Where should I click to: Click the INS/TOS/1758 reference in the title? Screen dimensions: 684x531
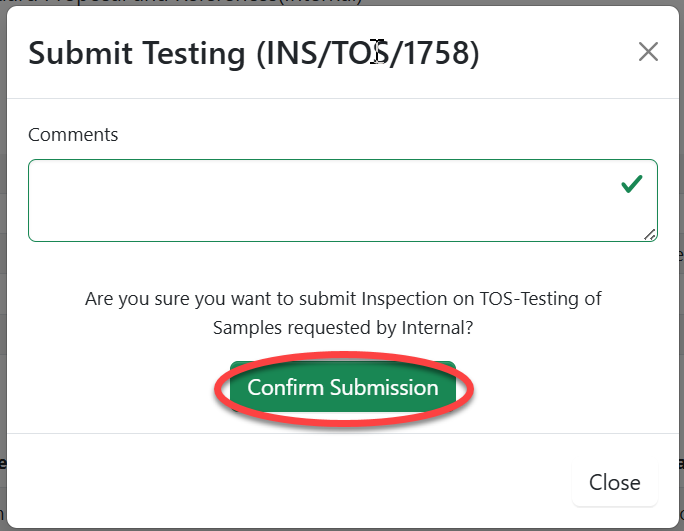tap(368, 54)
